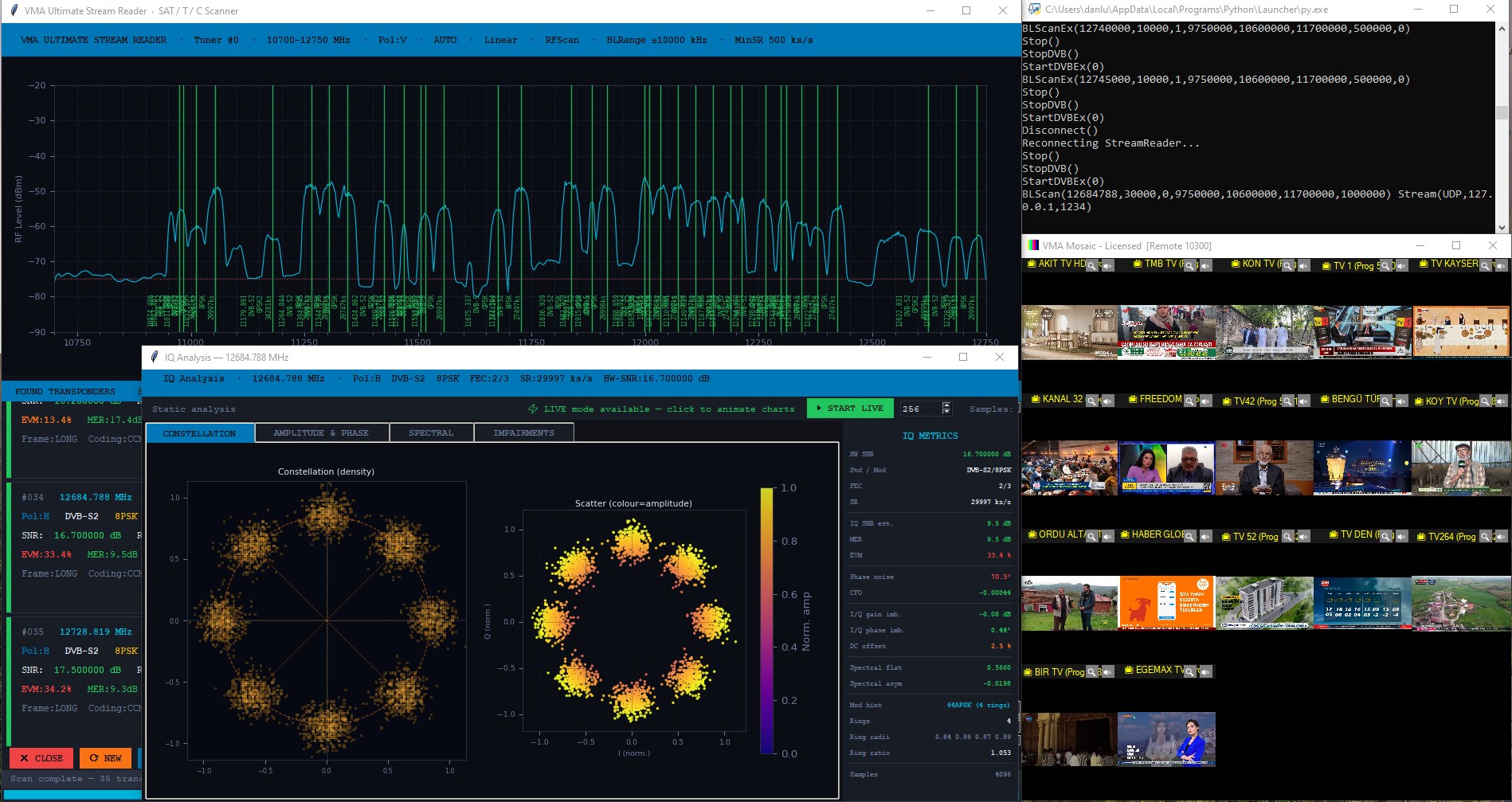Mute the TMB TV channel audio

[x=1205, y=266]
